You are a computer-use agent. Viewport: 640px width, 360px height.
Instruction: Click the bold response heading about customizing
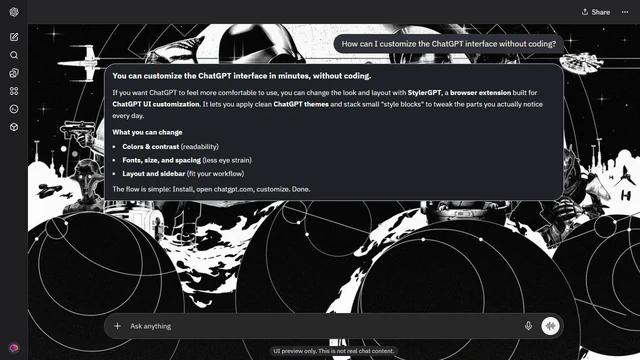[x=242, y=76]
